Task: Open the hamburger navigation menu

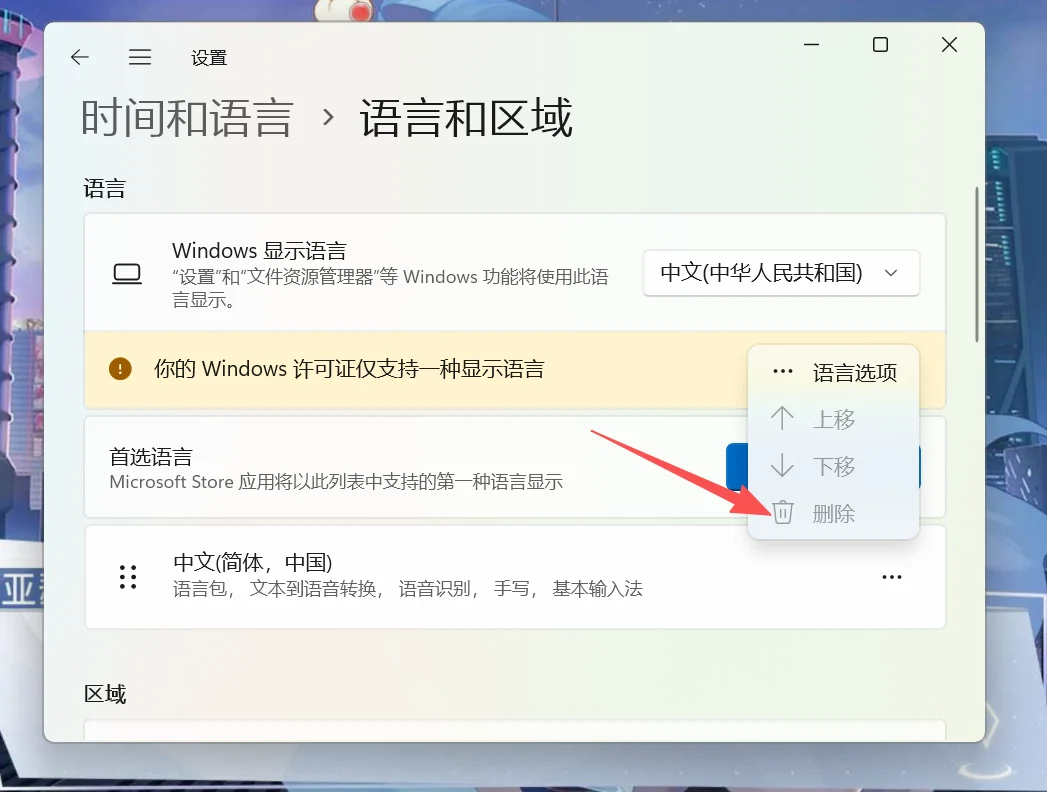Action: coord(140,57)
